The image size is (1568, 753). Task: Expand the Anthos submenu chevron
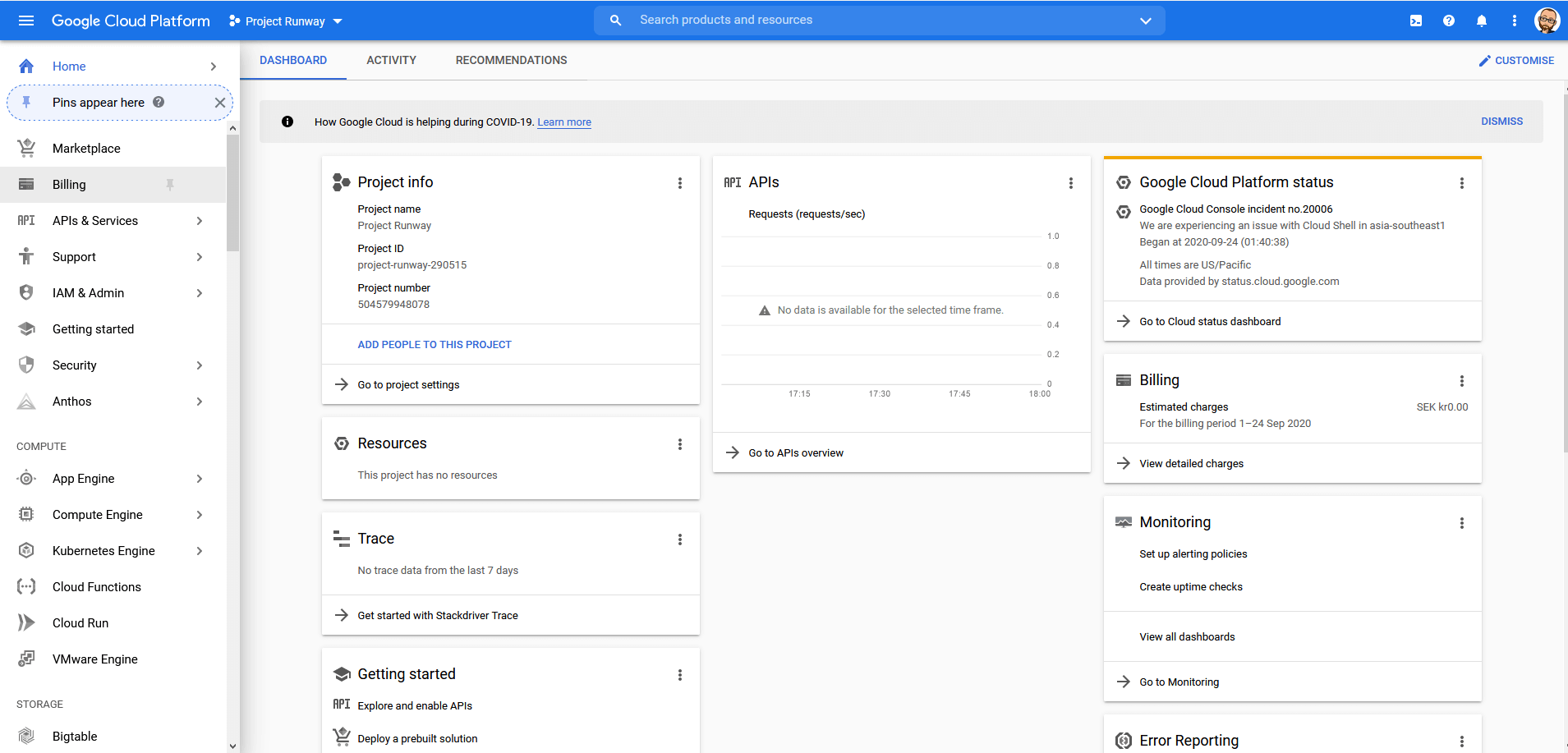tap(200, 402)
